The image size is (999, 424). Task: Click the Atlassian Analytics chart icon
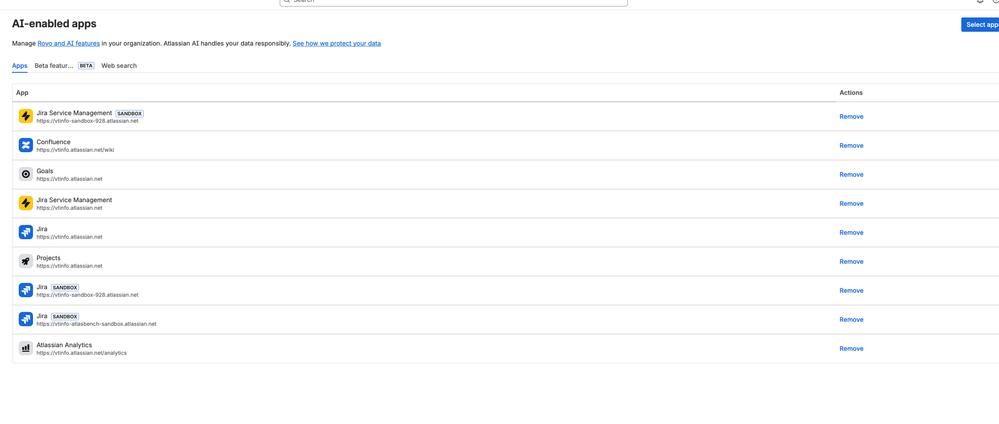click(x=25, y=348)
